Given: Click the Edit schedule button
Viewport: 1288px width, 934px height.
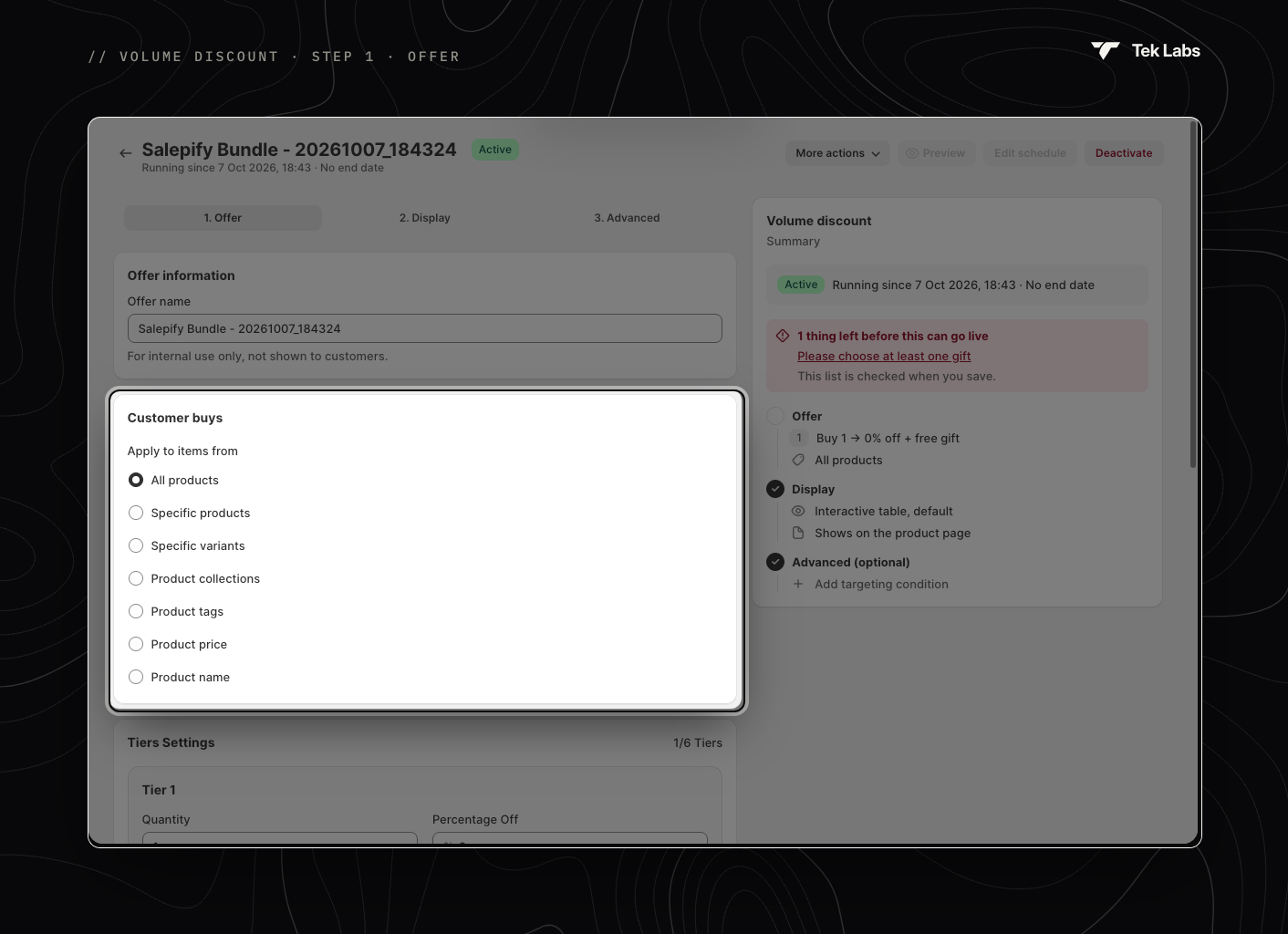Looking at the screenshot, I should pos(1030,153).
